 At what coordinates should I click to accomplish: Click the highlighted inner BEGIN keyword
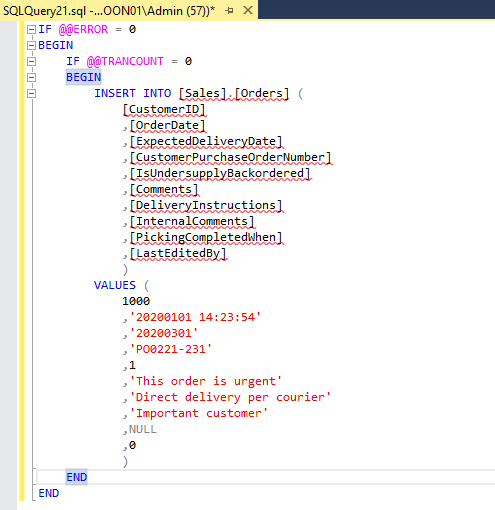pyautogui.click(x=83, y=77)
